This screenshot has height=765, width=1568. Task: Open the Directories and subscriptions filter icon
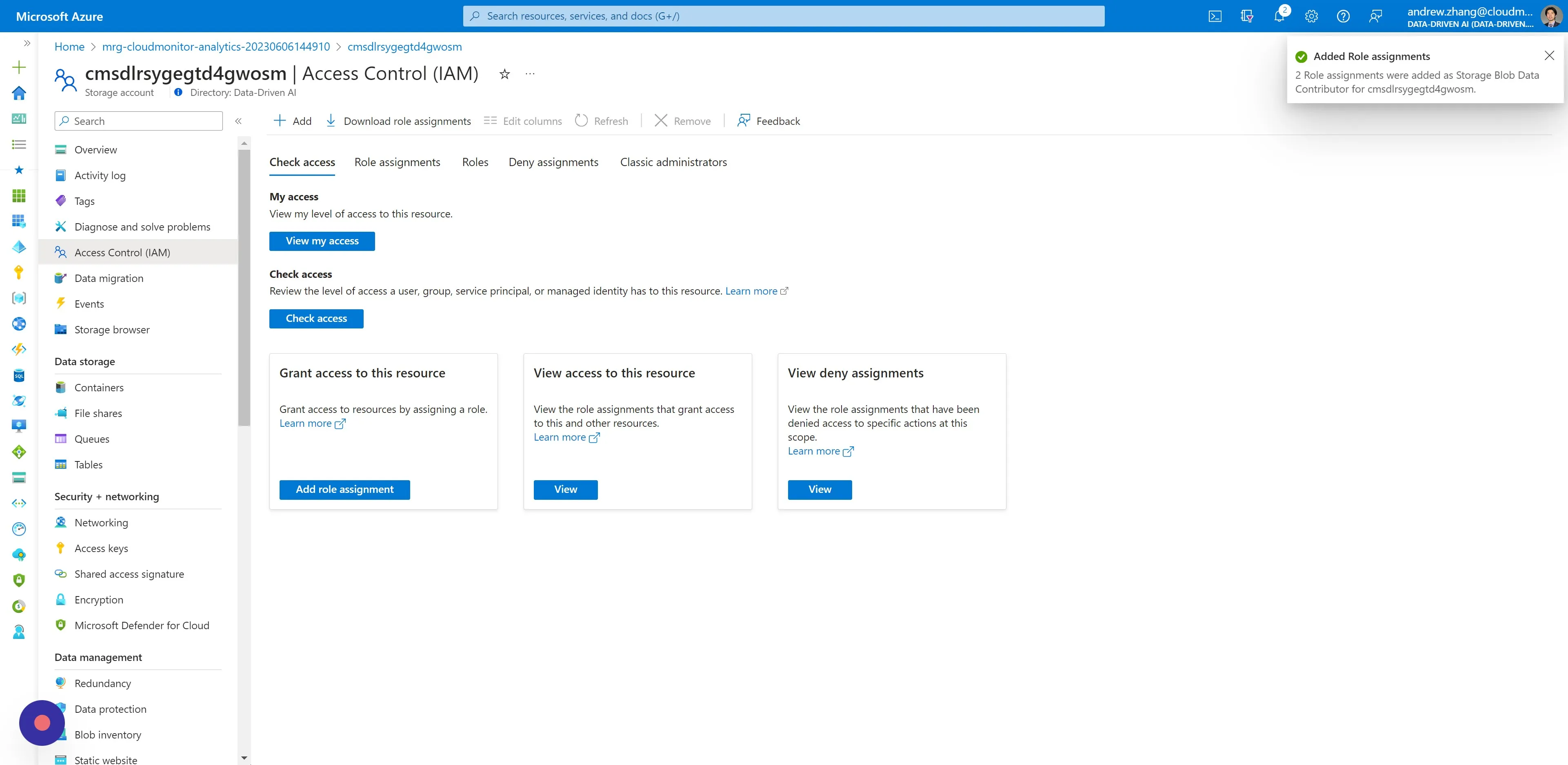click(x=1247, y=16)
